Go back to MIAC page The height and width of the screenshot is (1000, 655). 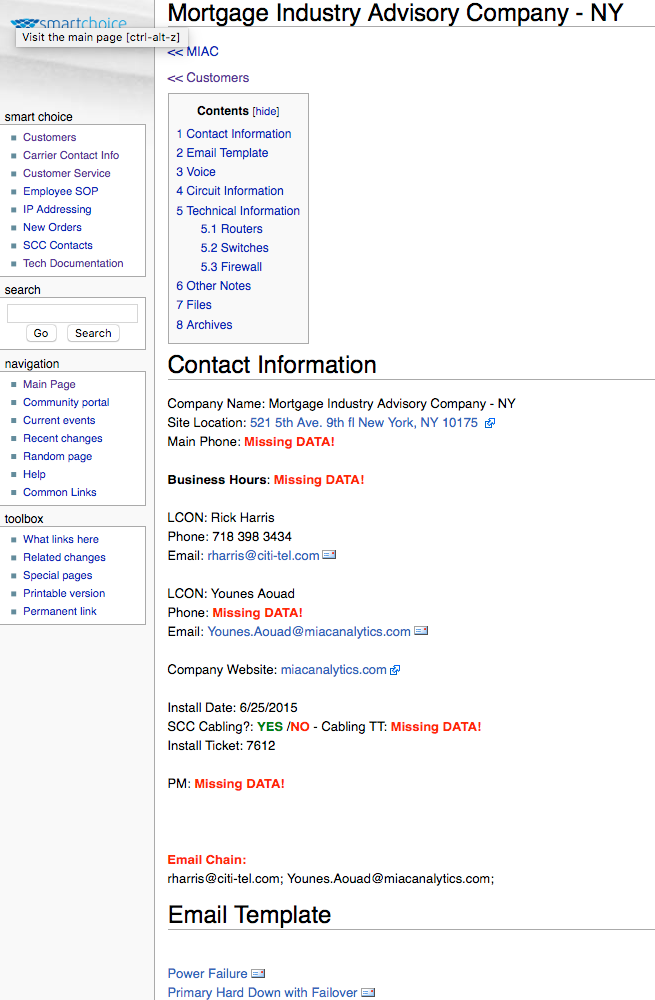point(193,52)
